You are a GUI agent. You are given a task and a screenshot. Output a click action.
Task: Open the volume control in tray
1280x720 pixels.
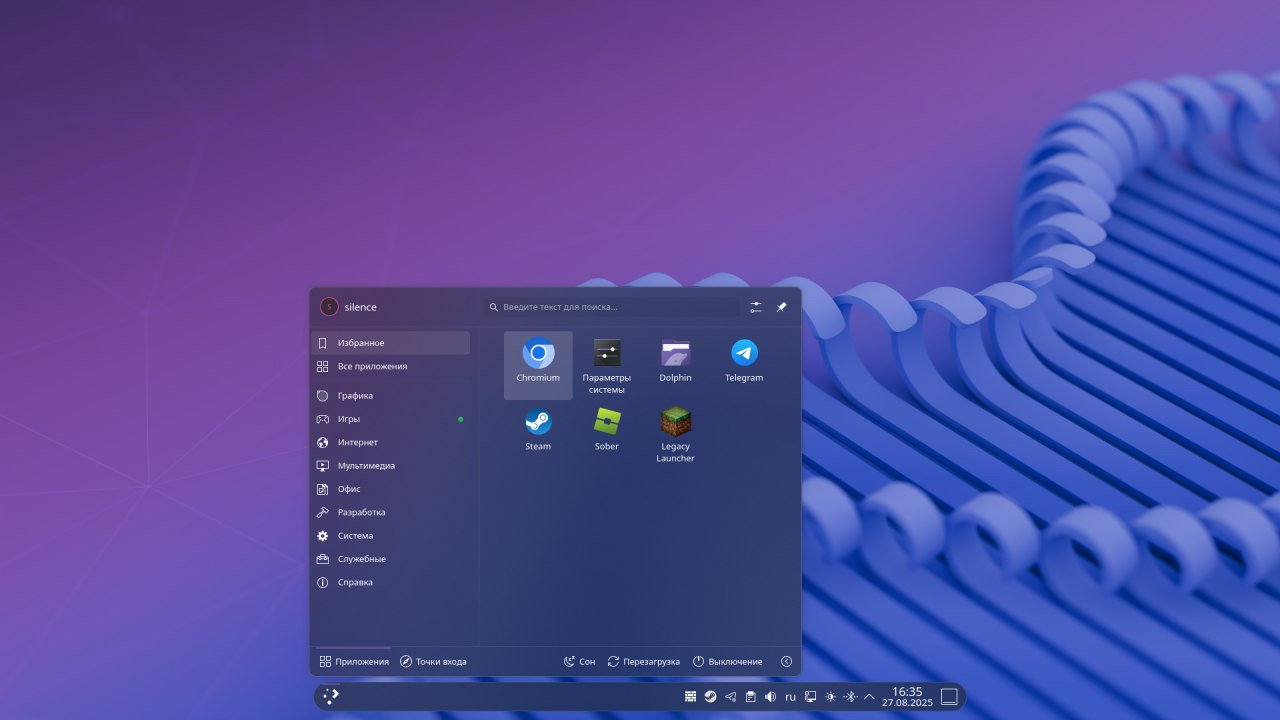pyautogui.click(x=770, y=697)
